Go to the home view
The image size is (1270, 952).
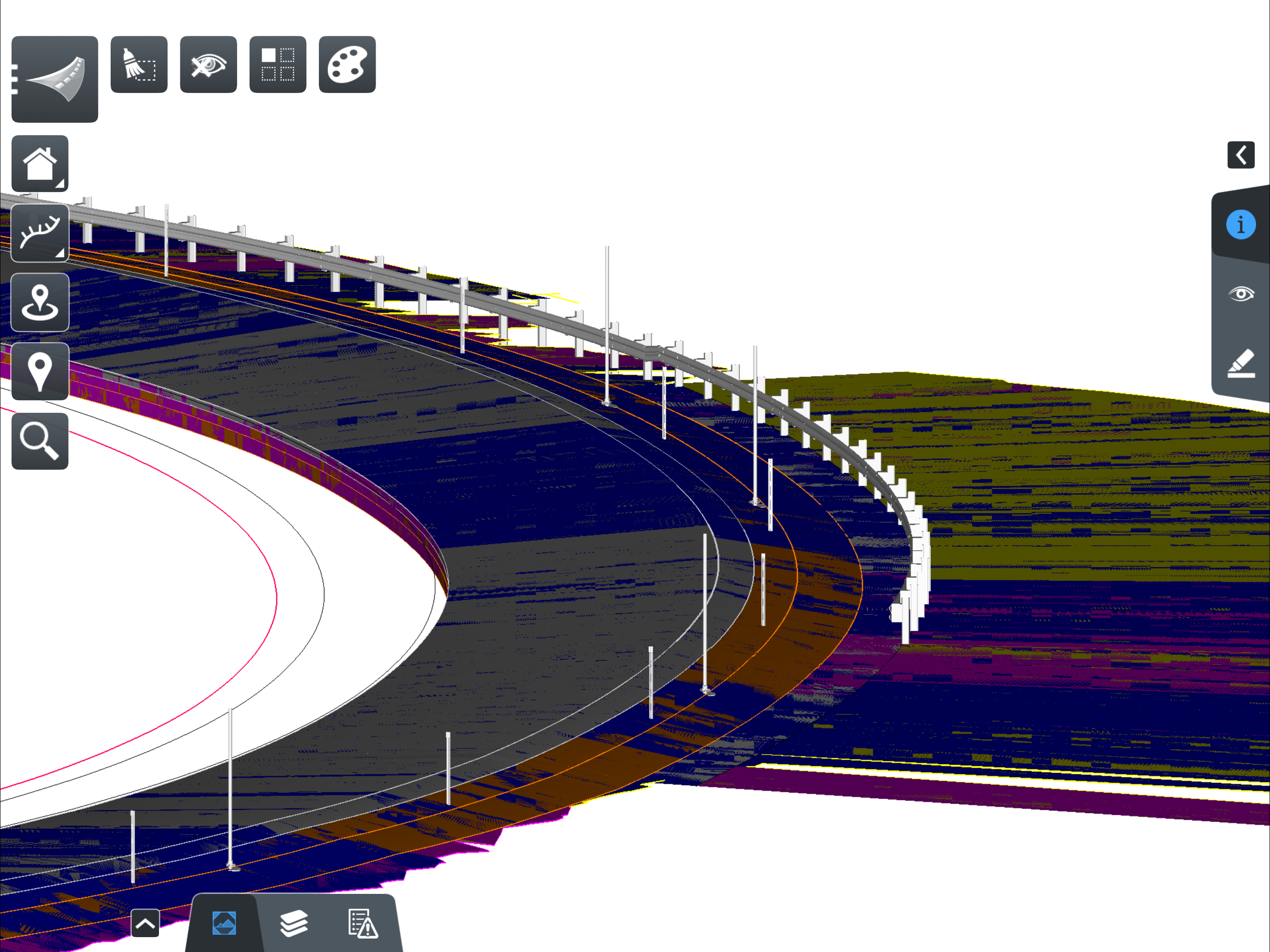coord(40,164)
